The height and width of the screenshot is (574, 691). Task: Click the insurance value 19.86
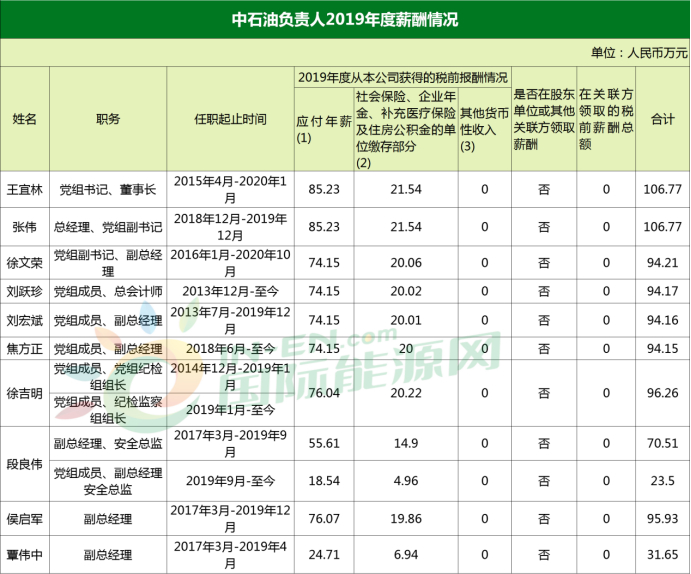coord(406,519)
